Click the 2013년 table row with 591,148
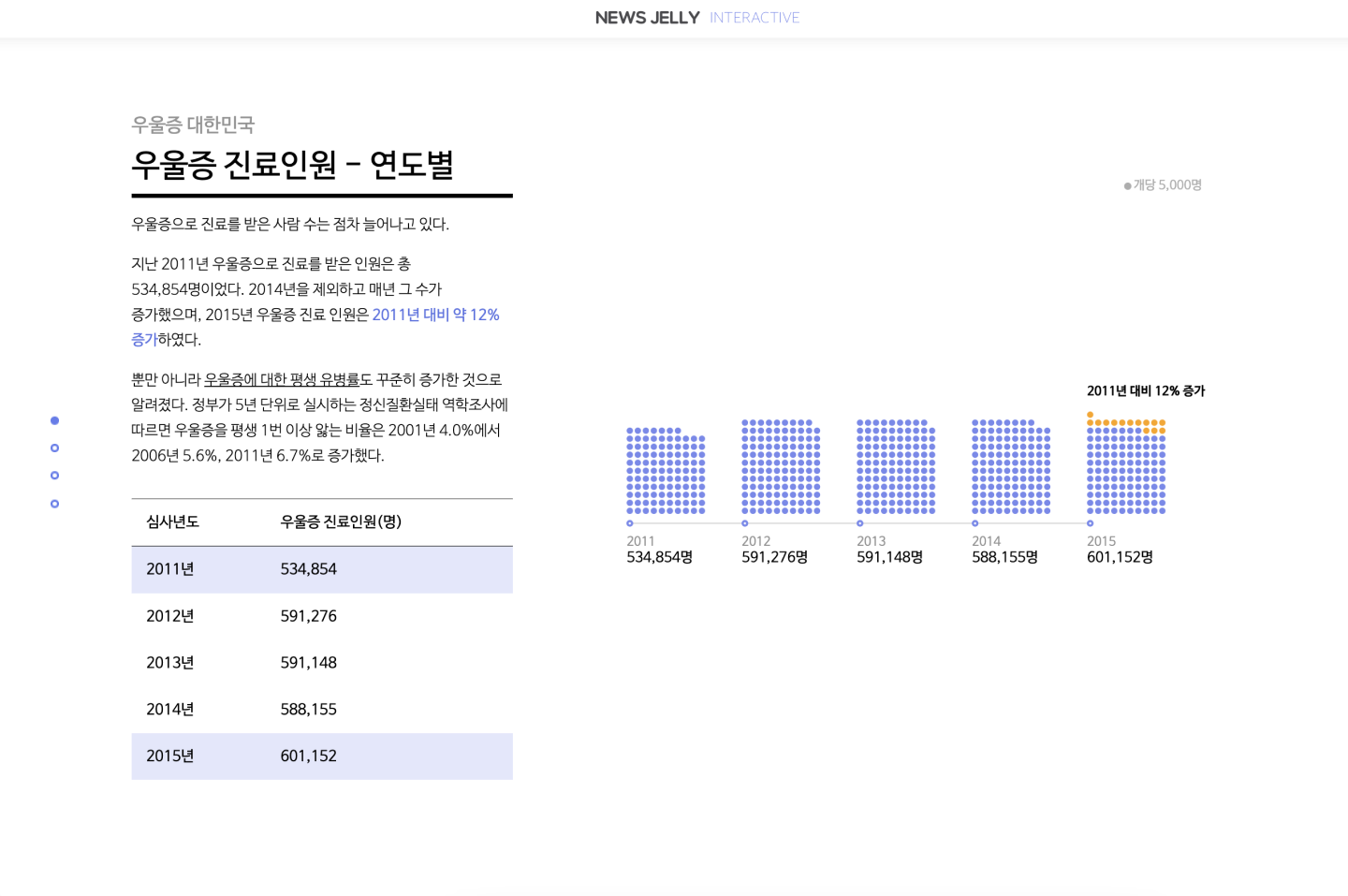This screenshot has height=896, width=1348. tap(322, 663)
